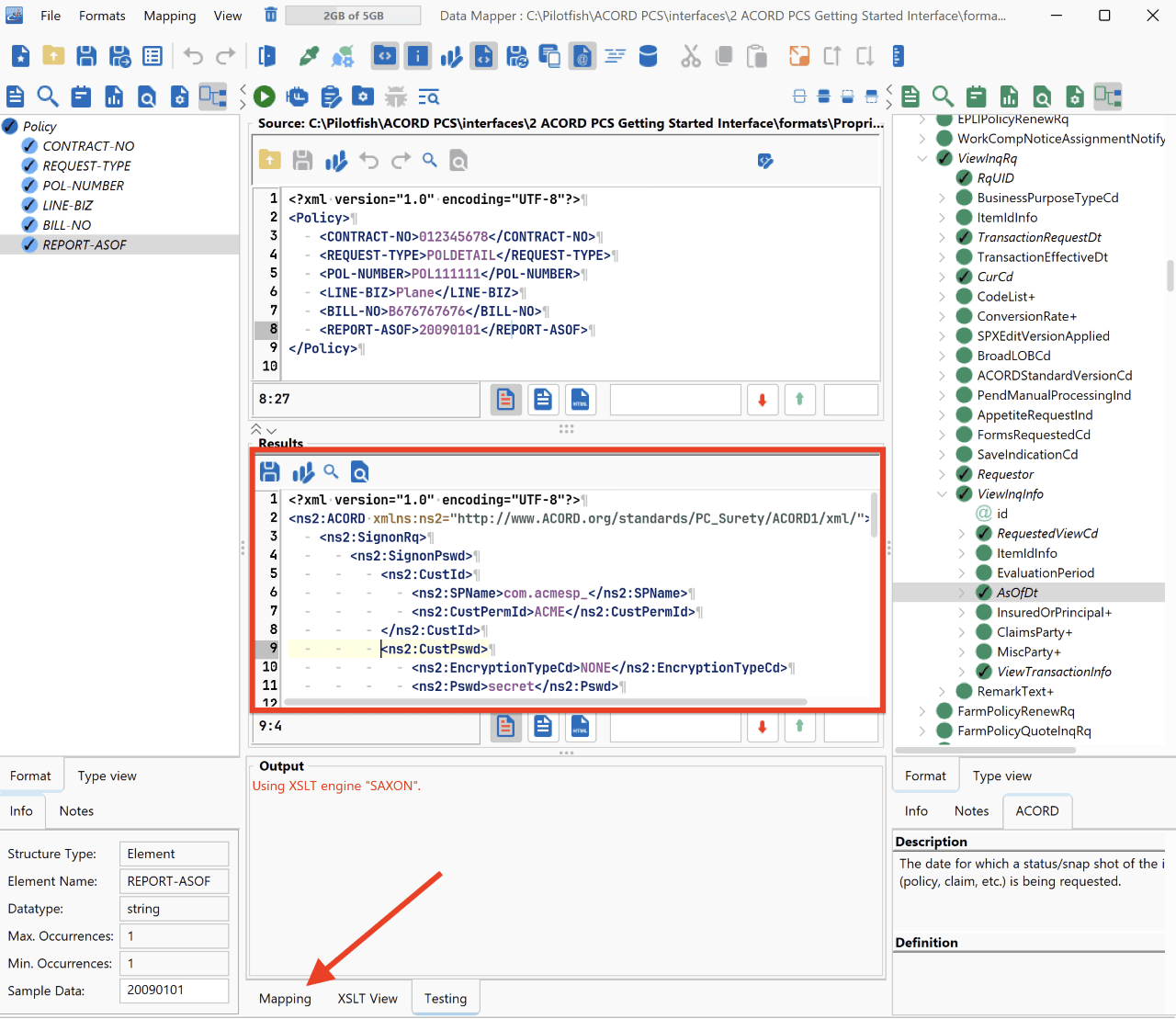Screen dimensions: 1176x1019
Task: Click the find magnifier in Results toolbar
Action: click(331, 471)
